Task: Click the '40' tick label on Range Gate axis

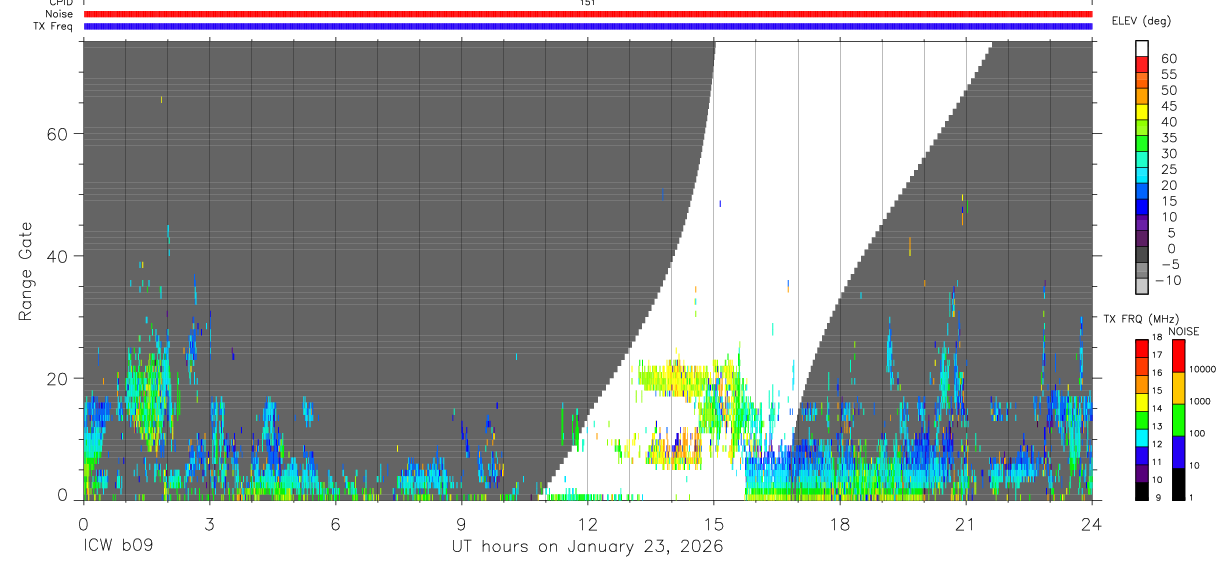Action: 57,256
